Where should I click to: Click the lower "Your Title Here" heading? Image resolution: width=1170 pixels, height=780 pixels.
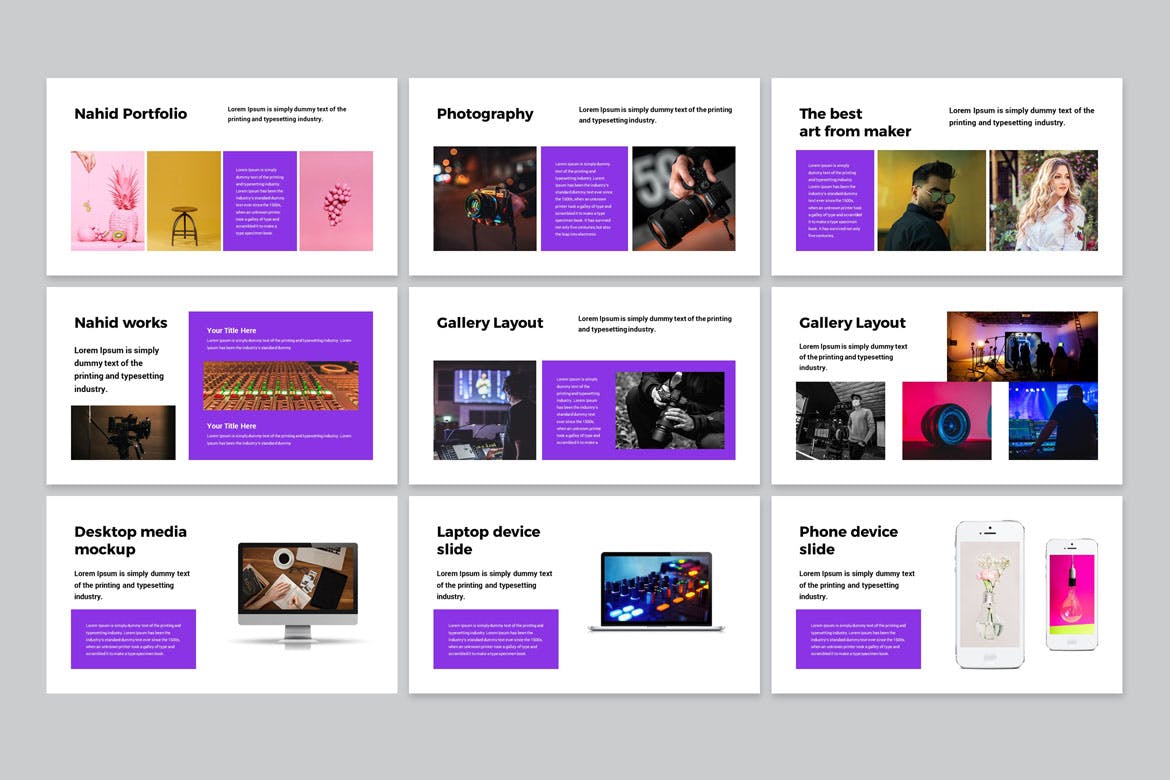pos(231,426)
